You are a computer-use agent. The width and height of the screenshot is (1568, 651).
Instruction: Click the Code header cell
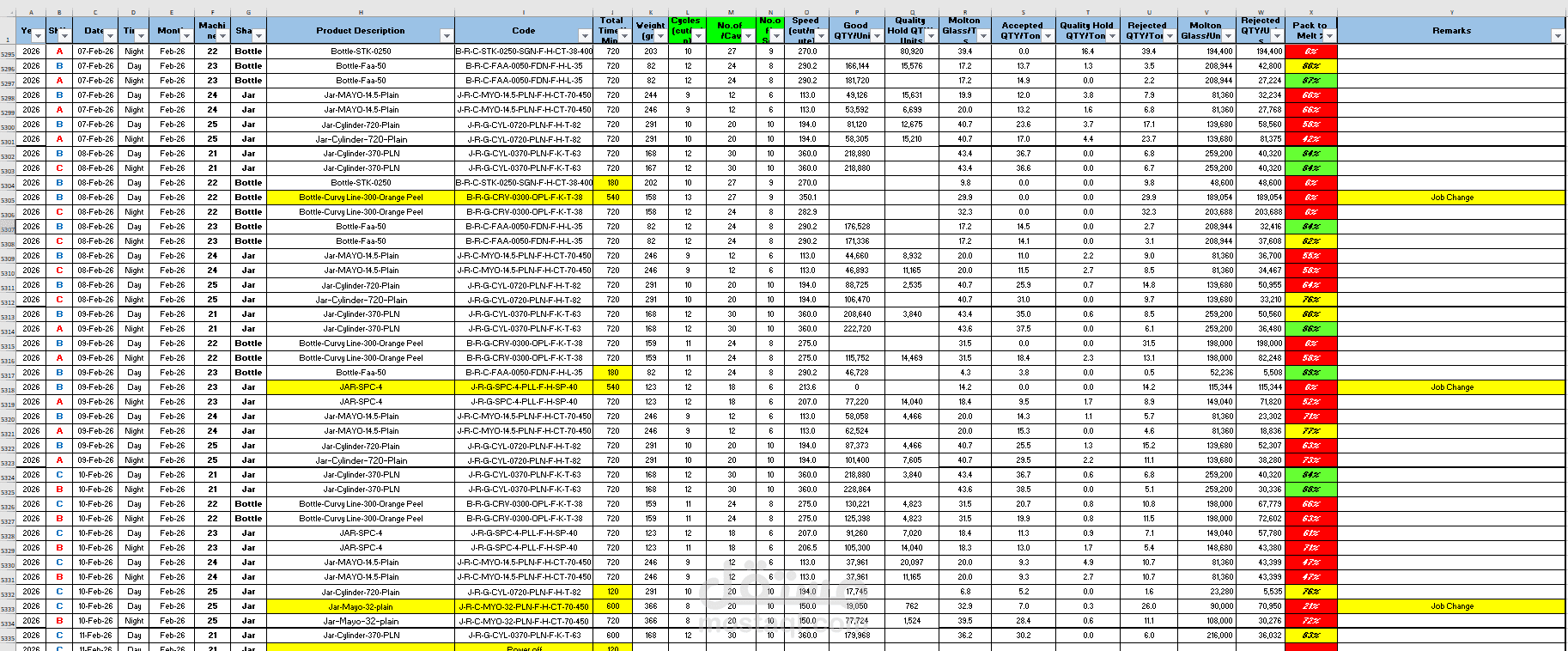coord(524,31)
